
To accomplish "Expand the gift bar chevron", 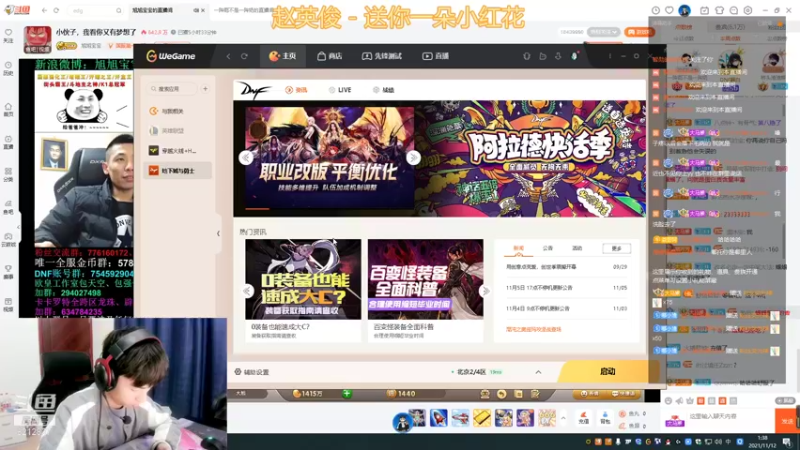I will pyautogui.click(x=563, y=418).
